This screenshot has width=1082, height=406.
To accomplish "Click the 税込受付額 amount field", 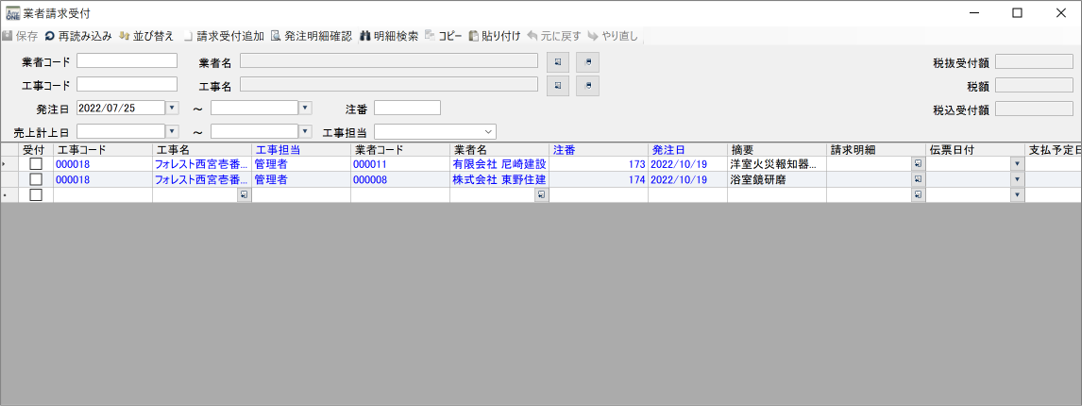I will tap(1034, 108).
